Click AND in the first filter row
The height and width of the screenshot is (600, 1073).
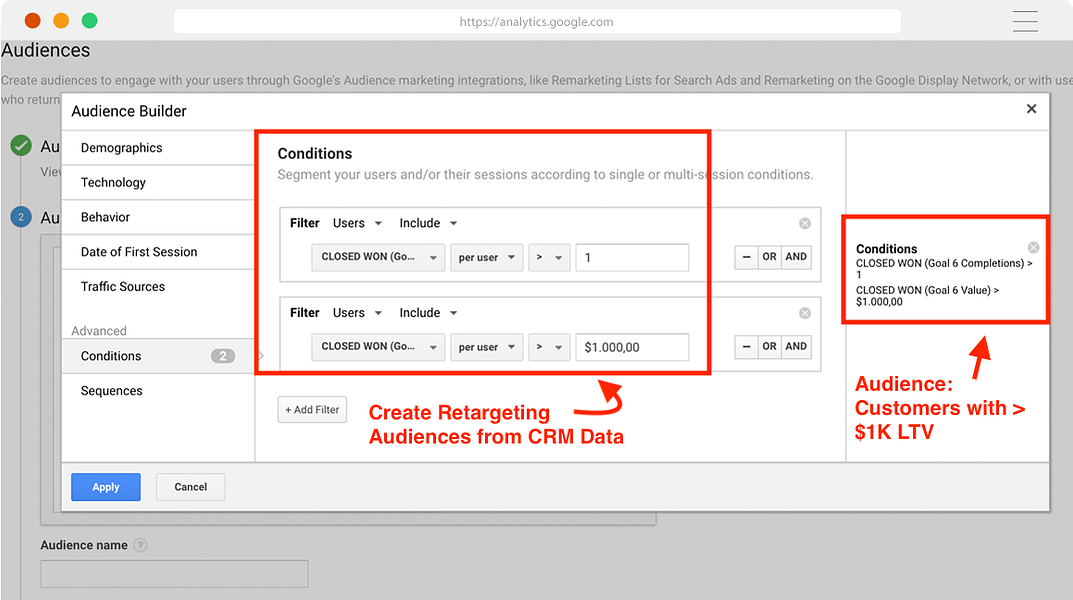click(796, 257)
